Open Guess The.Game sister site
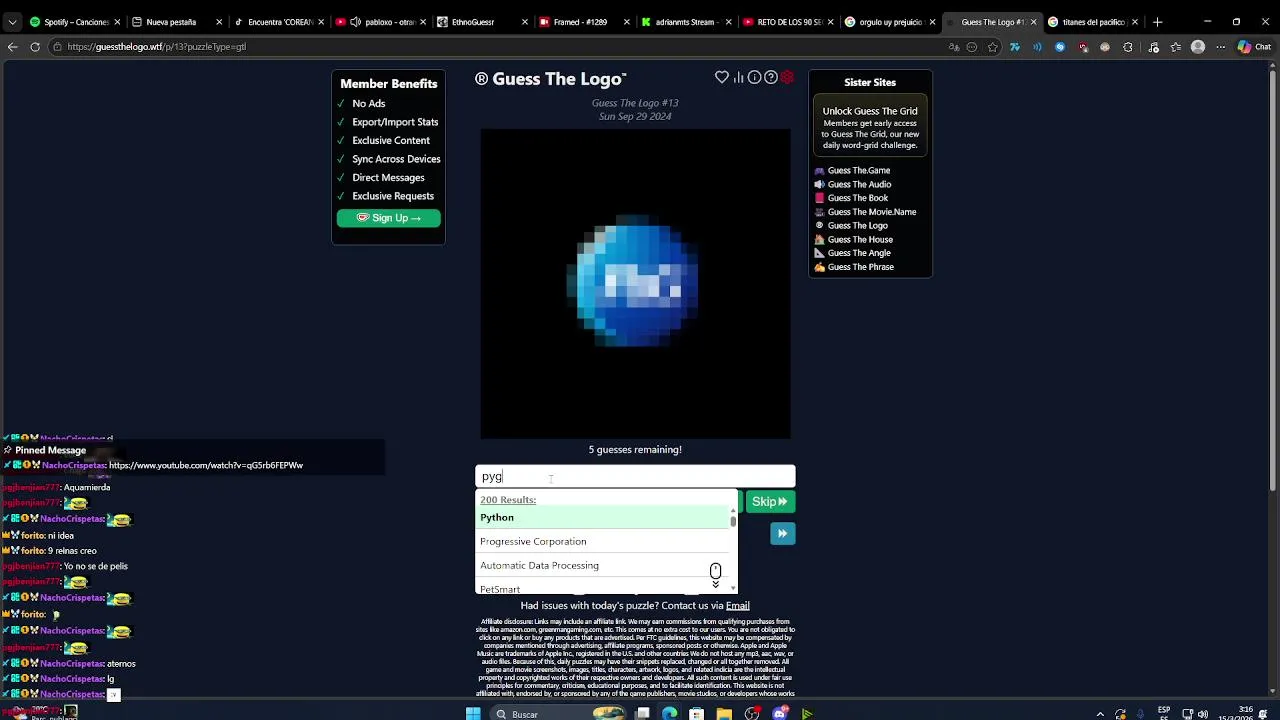 [x=858, y=171]
